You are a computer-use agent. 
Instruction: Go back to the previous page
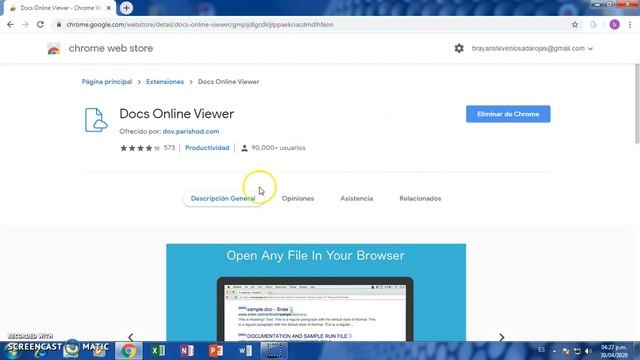pyautogui.click(x=10, y=24)
